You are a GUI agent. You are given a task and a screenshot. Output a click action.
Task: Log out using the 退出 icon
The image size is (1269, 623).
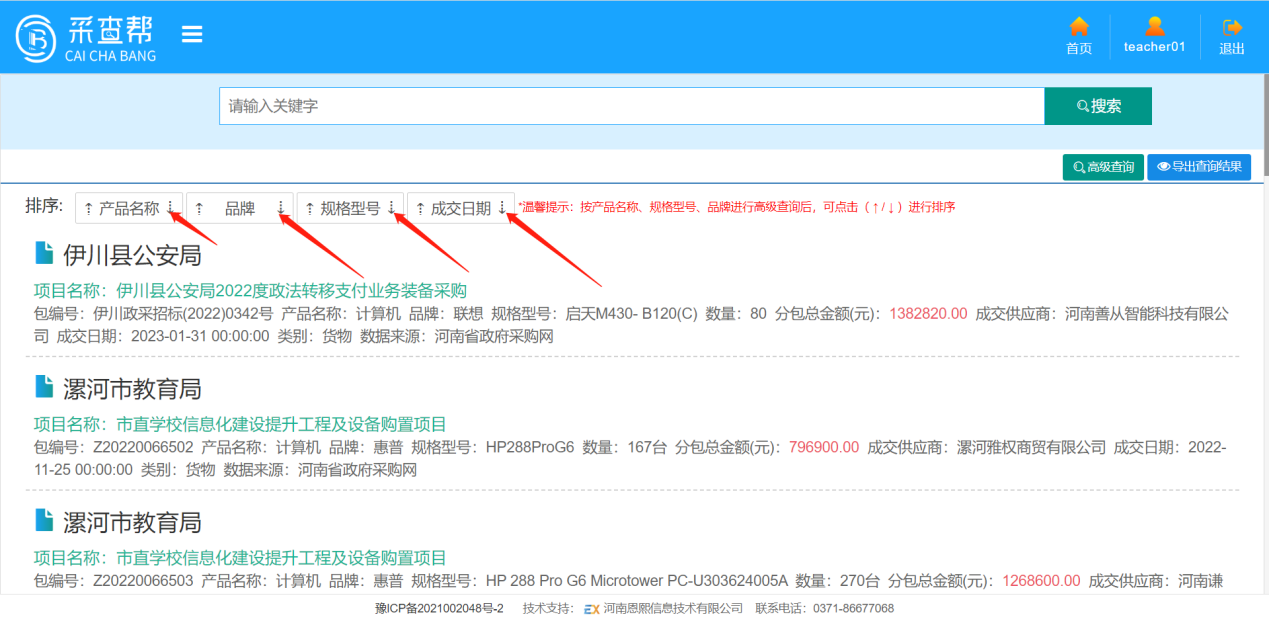(x=1232, y=27)
